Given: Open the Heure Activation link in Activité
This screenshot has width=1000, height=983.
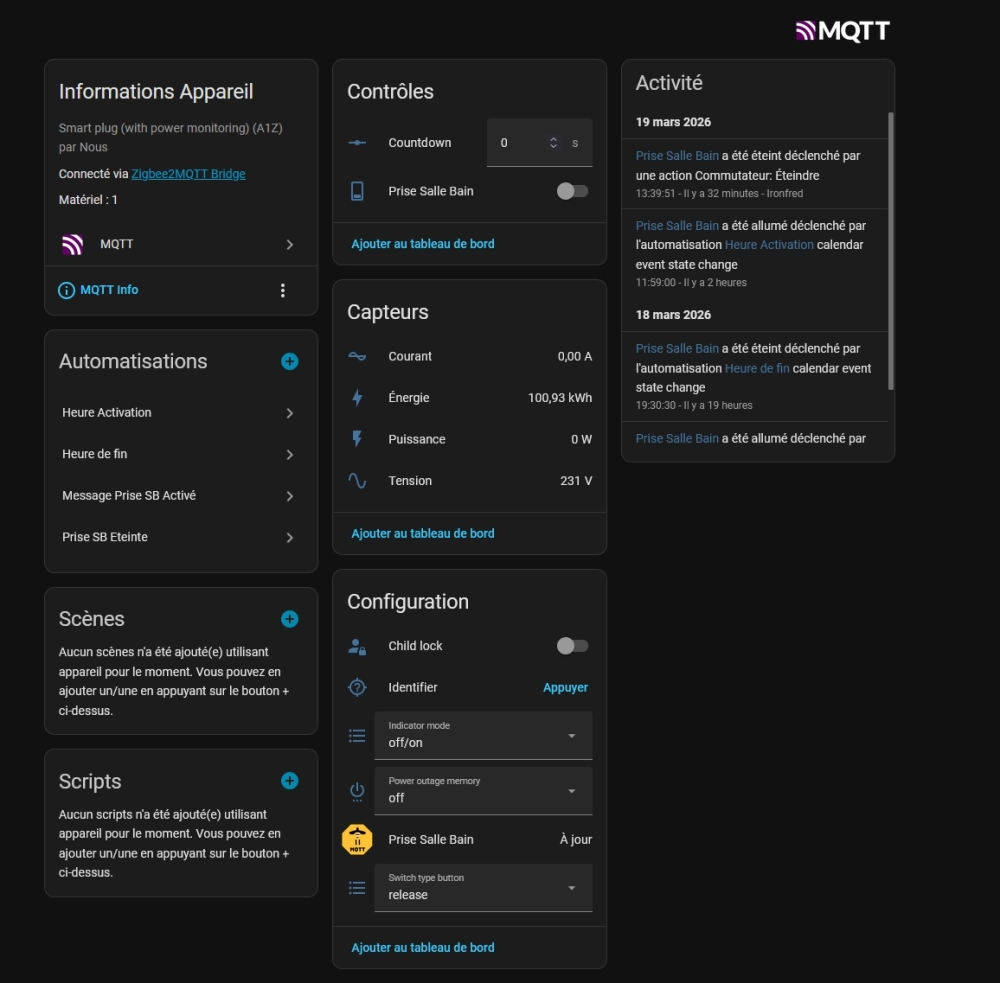Looking at the screenshot, I should (x=769, y=245).
